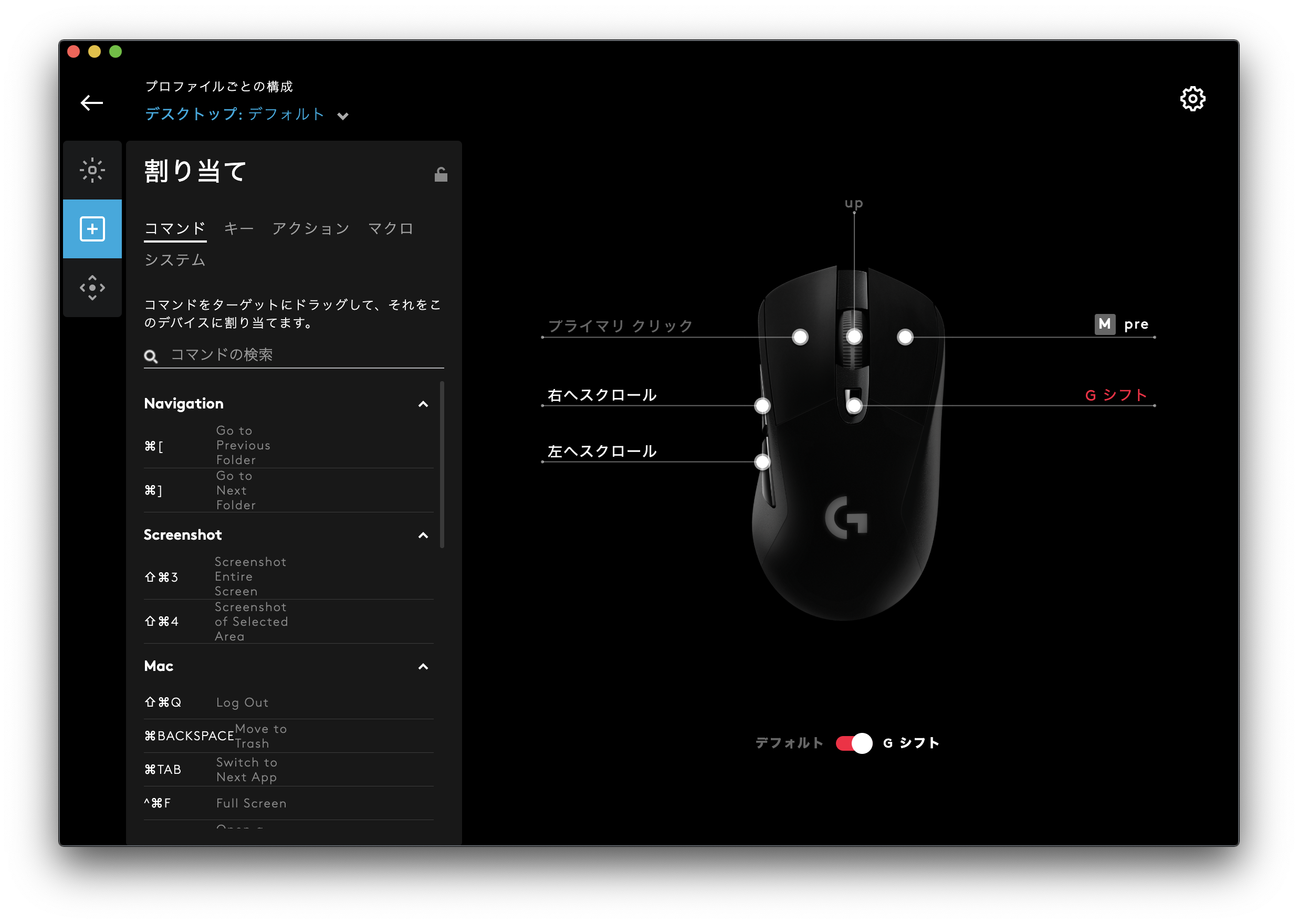
Task: Select the G Shift button node on mouse
Action: (854, 406)
